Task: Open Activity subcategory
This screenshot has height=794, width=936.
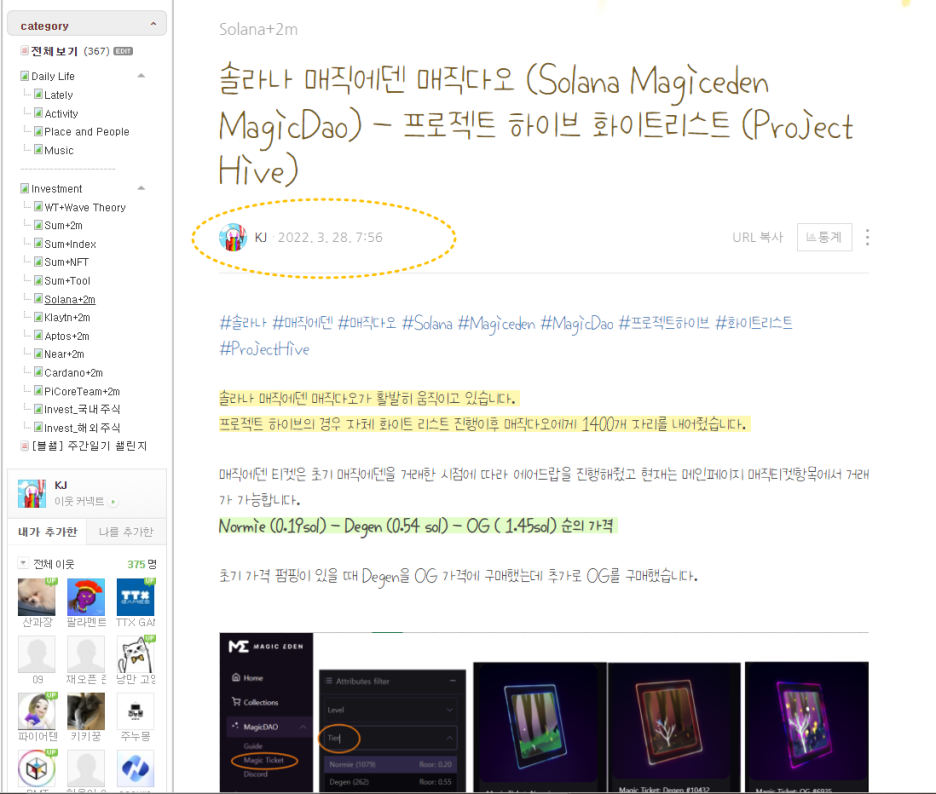Action: click(x=61, y=113)
